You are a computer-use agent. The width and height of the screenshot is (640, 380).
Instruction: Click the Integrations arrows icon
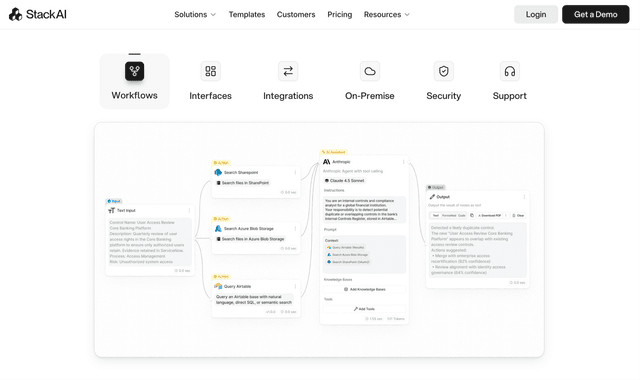click(288, 71)
